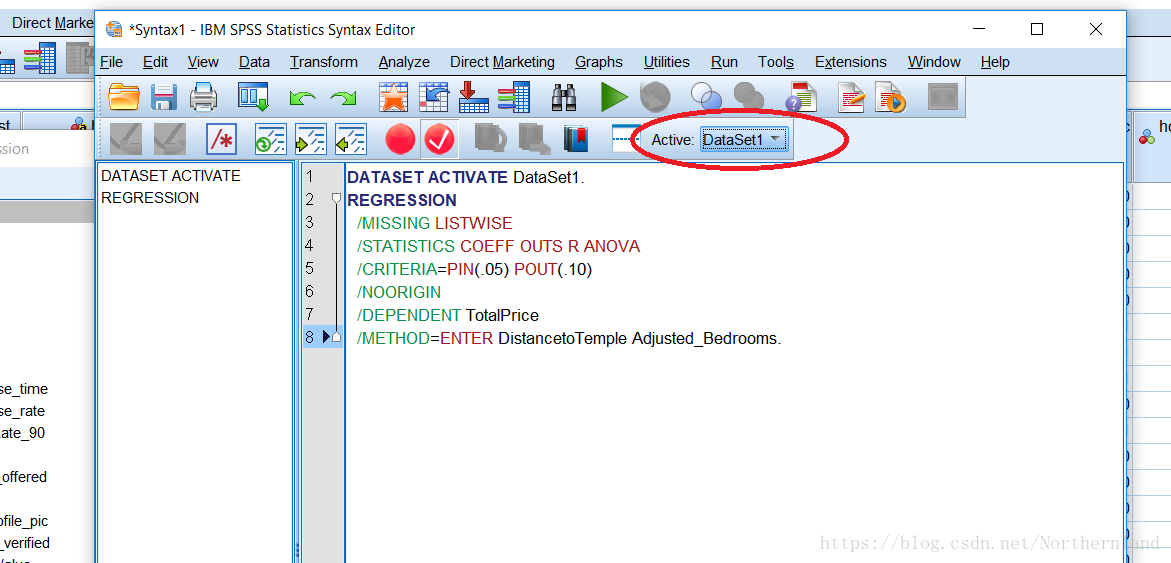Indent the selected syntax
Image resolution: width=1171 pixels, height=563 pixels.
pyautogui.click(x=311, y=139)
